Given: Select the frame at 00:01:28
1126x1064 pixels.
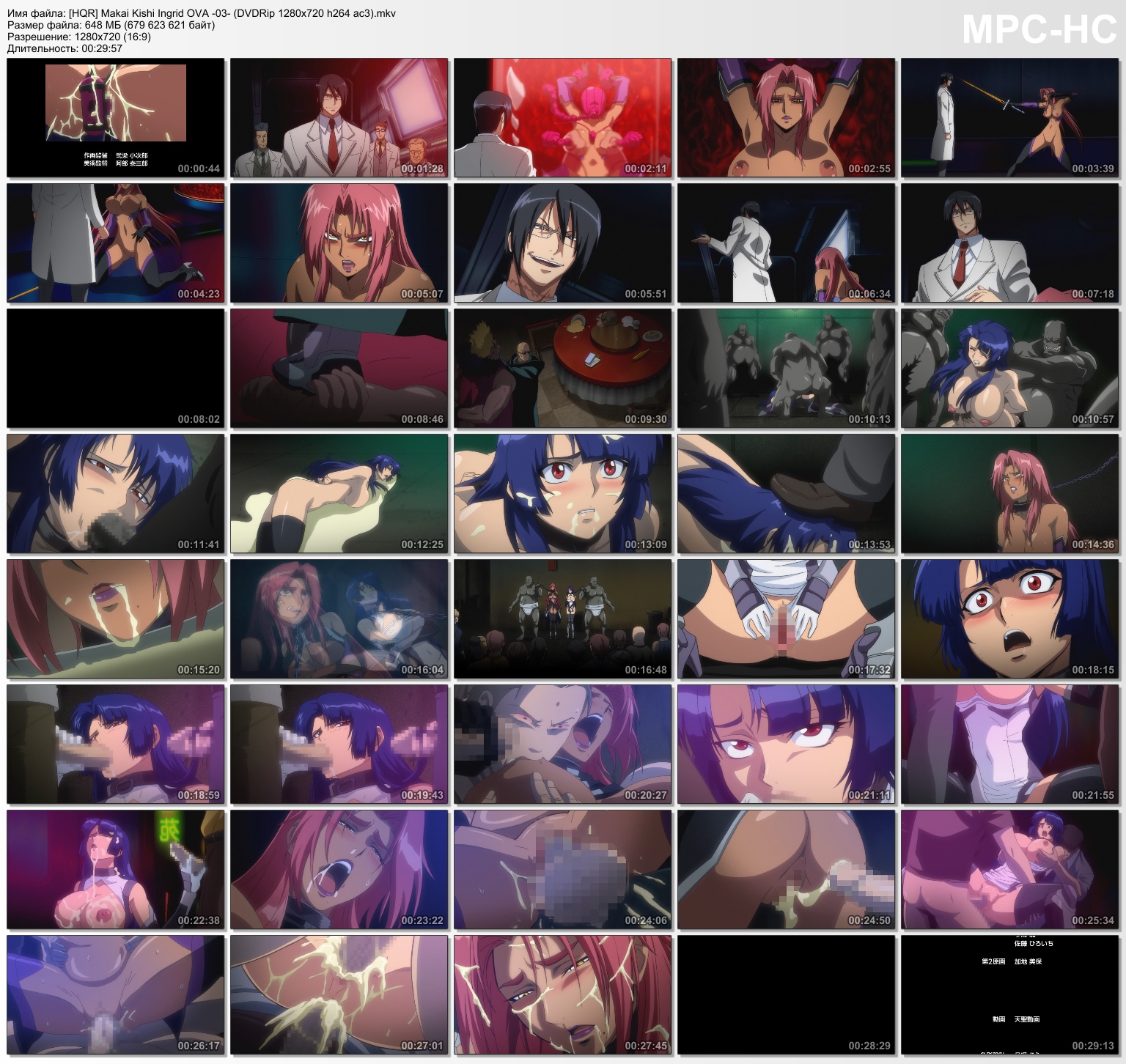Looking at the screenshot, I should point(339,118).
